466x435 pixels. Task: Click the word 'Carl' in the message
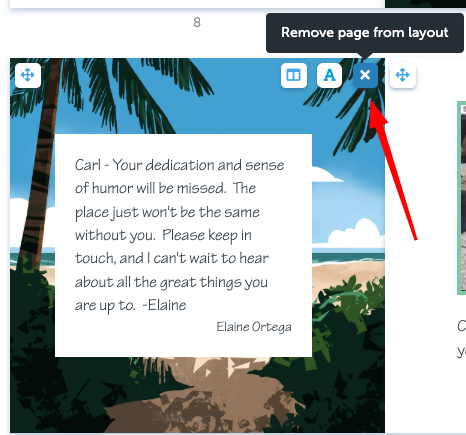(88, 165)
